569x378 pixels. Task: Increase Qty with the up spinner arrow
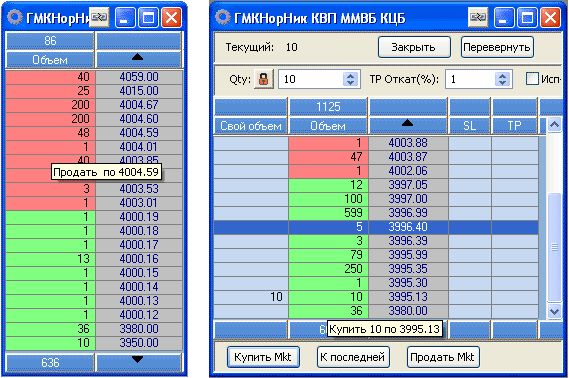coord(351,75)
